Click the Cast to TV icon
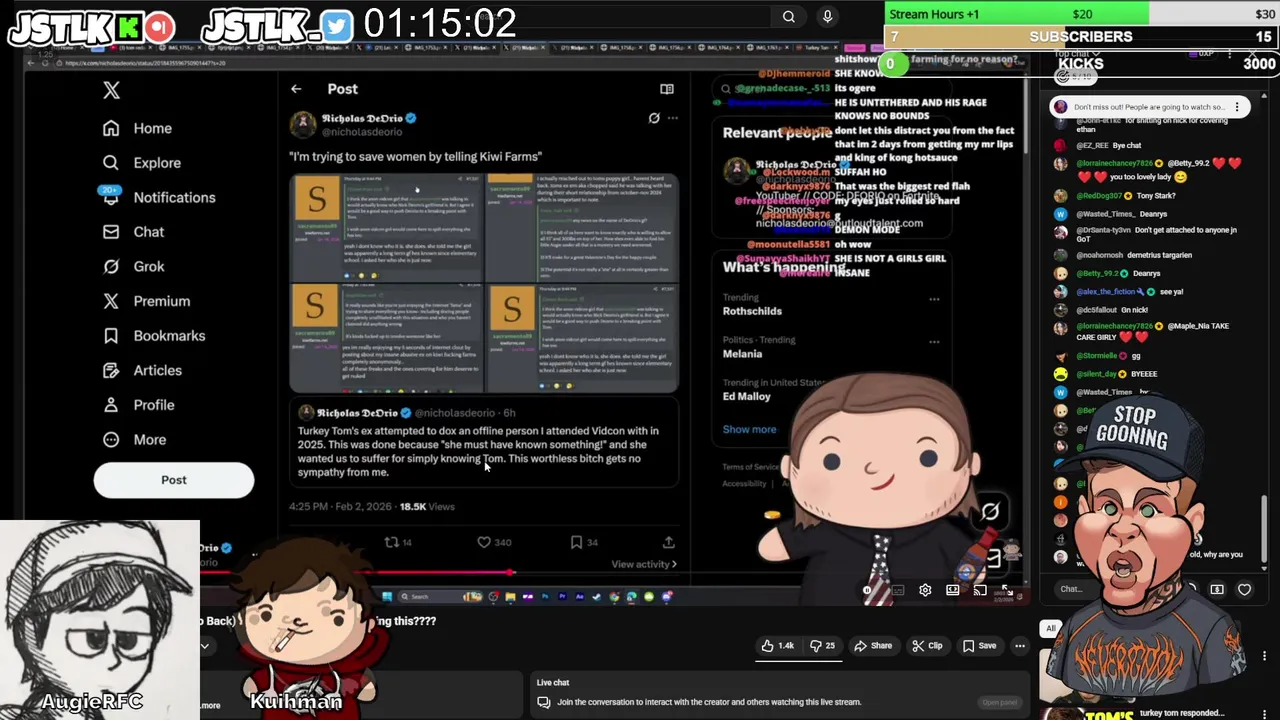This screenshot has width=1280, height=720. pos(980,591)
